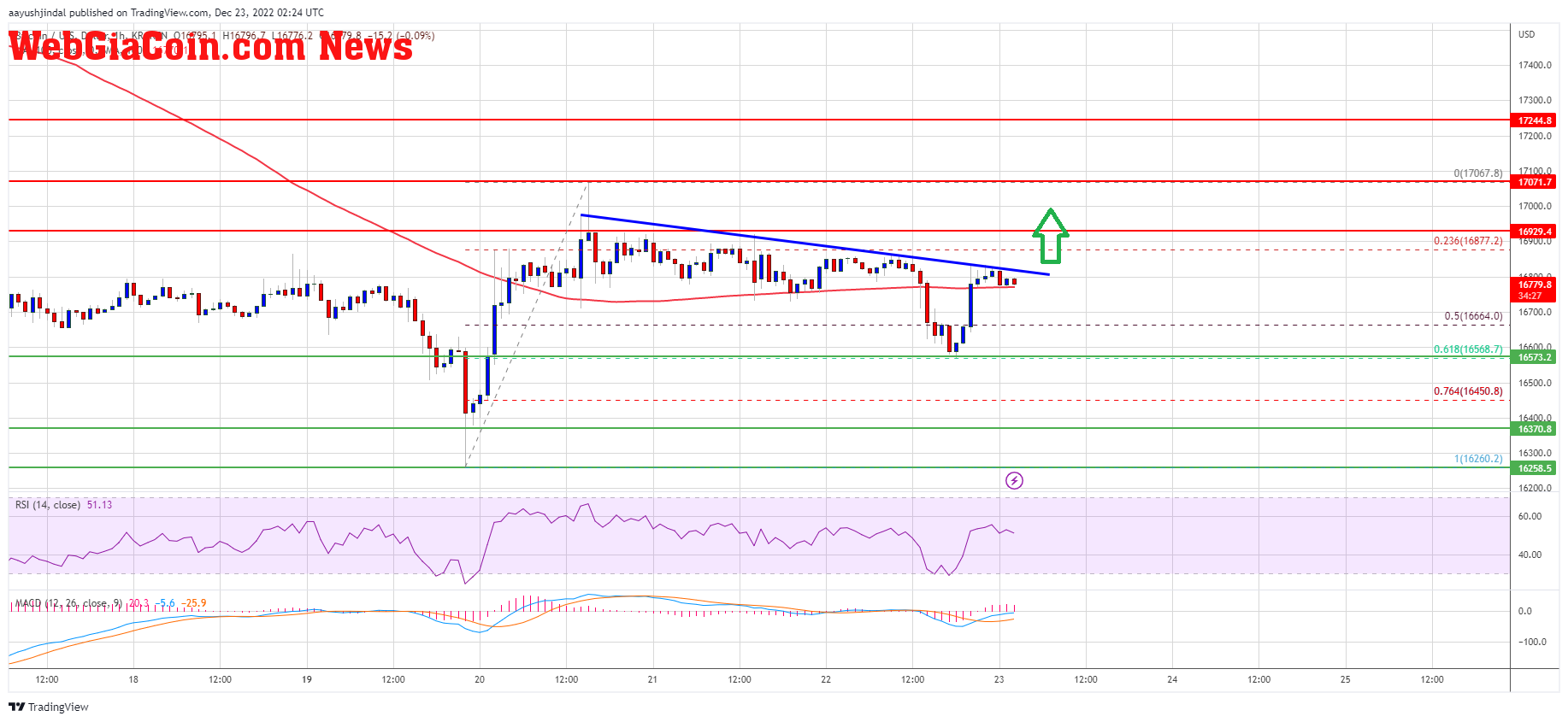Select the 16370.8 green support label

point(1535,429)
